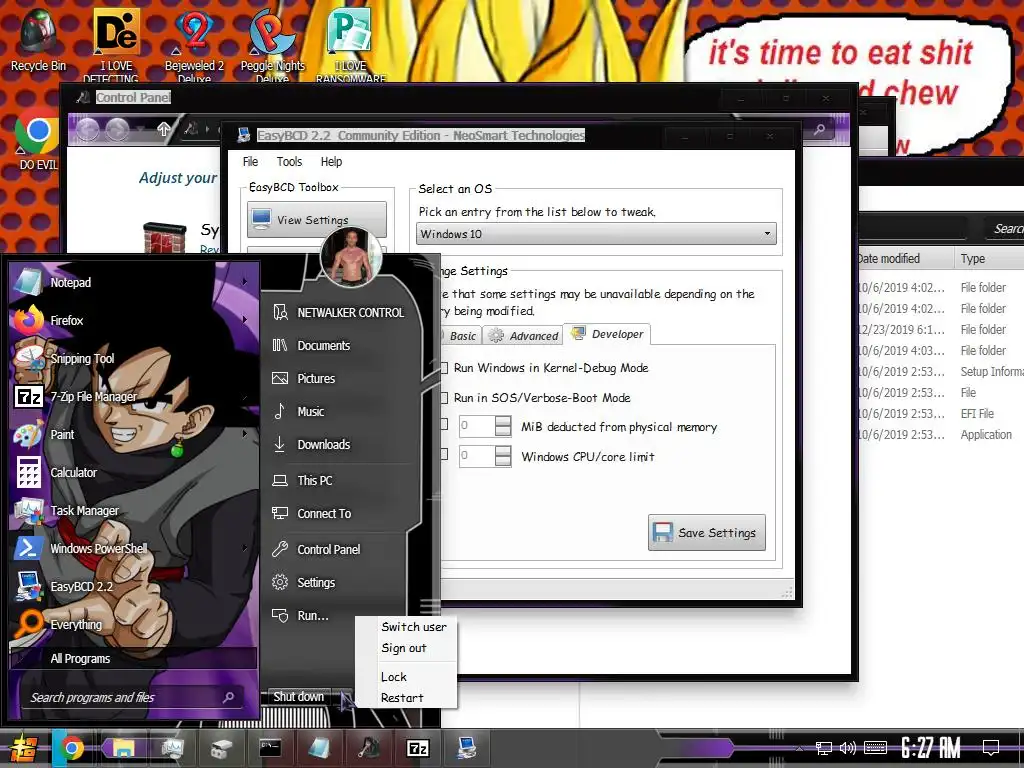Open the 7z taskbar icon
Screen dimensions: 1024x768
(417, 748)
